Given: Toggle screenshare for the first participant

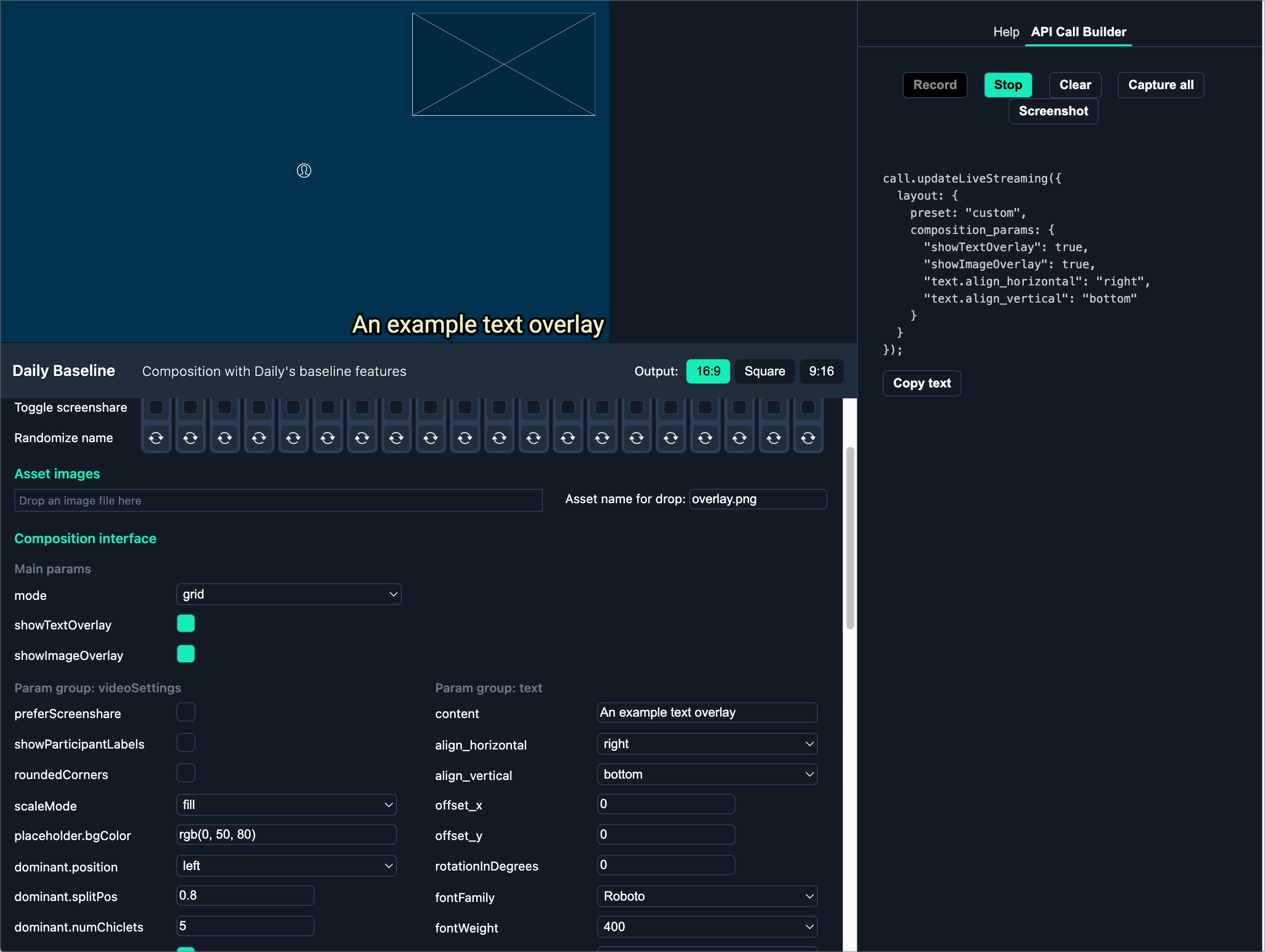Looking at the screenshot, I should (x=156, y=407).
